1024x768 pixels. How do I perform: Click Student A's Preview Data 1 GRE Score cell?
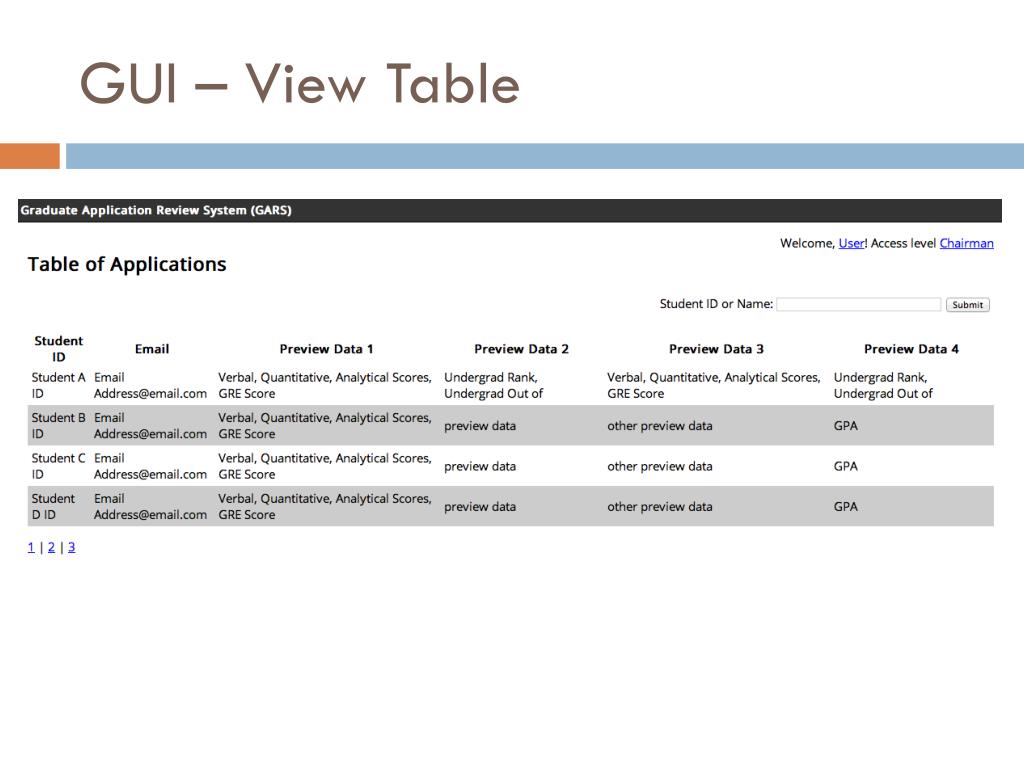pos(325,385)
